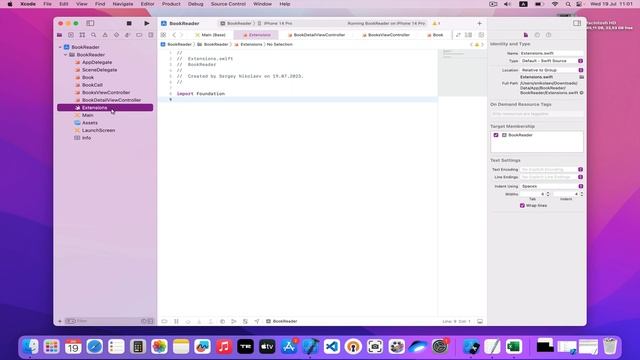Open the Editor menu
This screenshot has width=640, height=360.
click(x=147, y=4)
